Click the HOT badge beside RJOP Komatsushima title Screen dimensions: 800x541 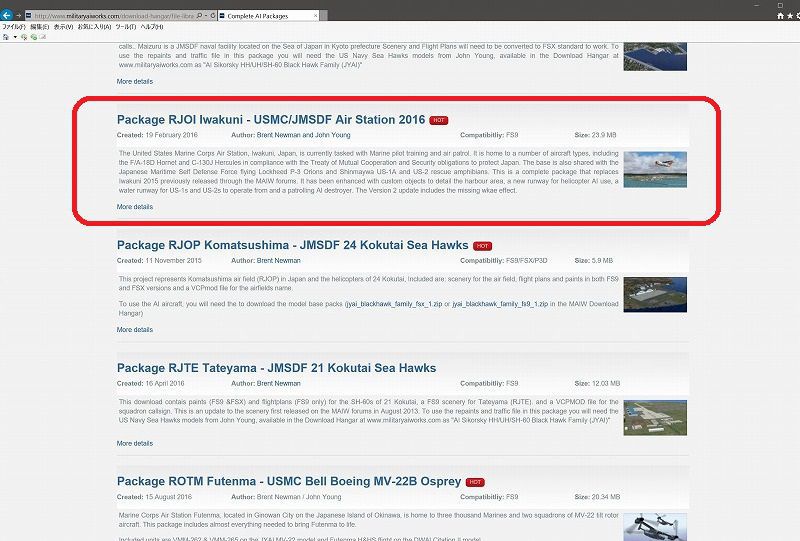pos(482,246)
